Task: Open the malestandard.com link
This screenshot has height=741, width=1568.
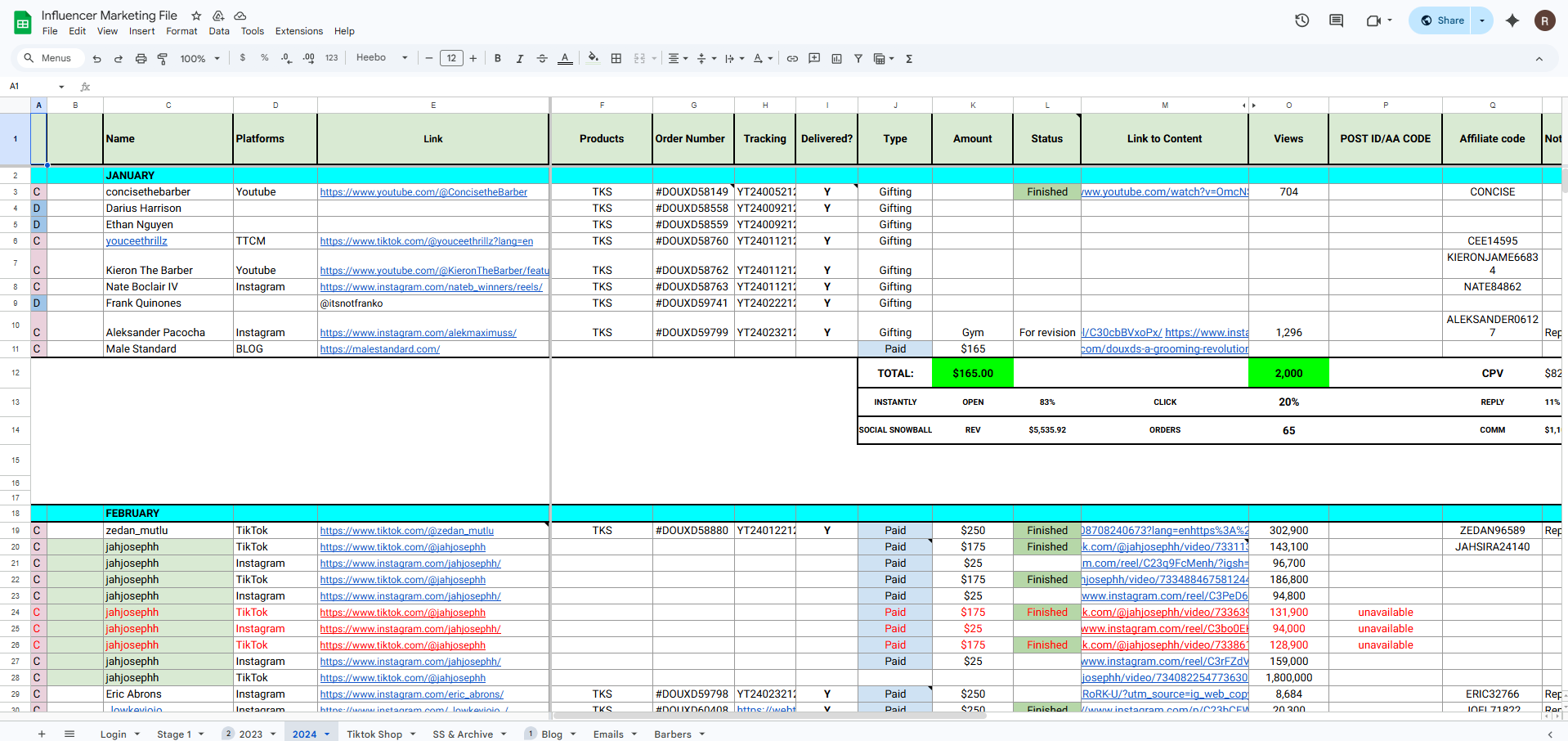Action: coord(379,349)
